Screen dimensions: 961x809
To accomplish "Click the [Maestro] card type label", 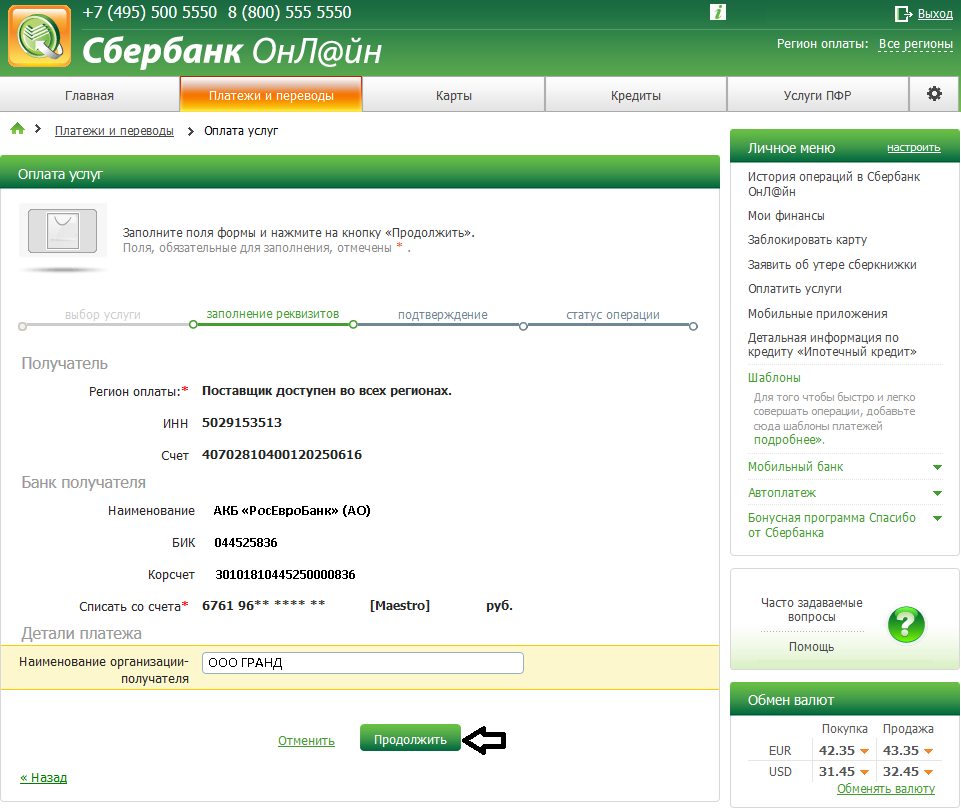I will pos(400,606).
